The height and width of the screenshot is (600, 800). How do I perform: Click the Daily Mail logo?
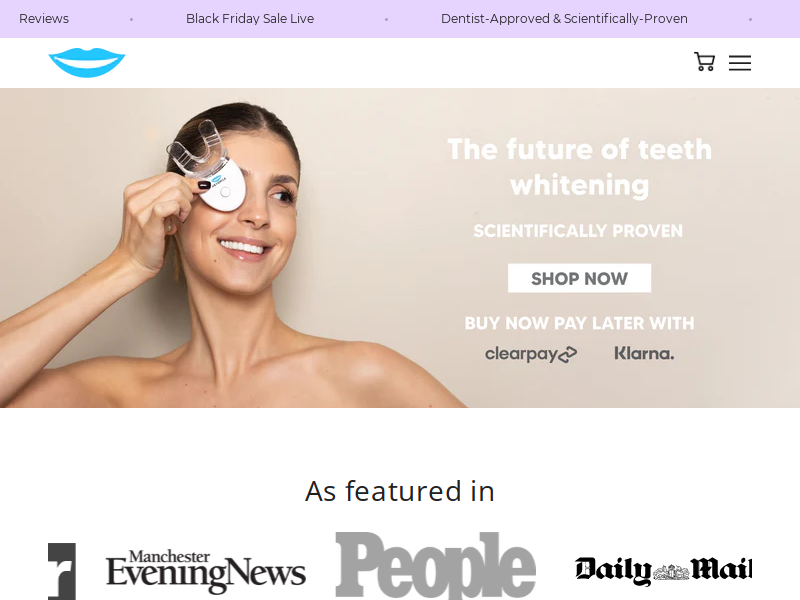(x=663, y=570)
